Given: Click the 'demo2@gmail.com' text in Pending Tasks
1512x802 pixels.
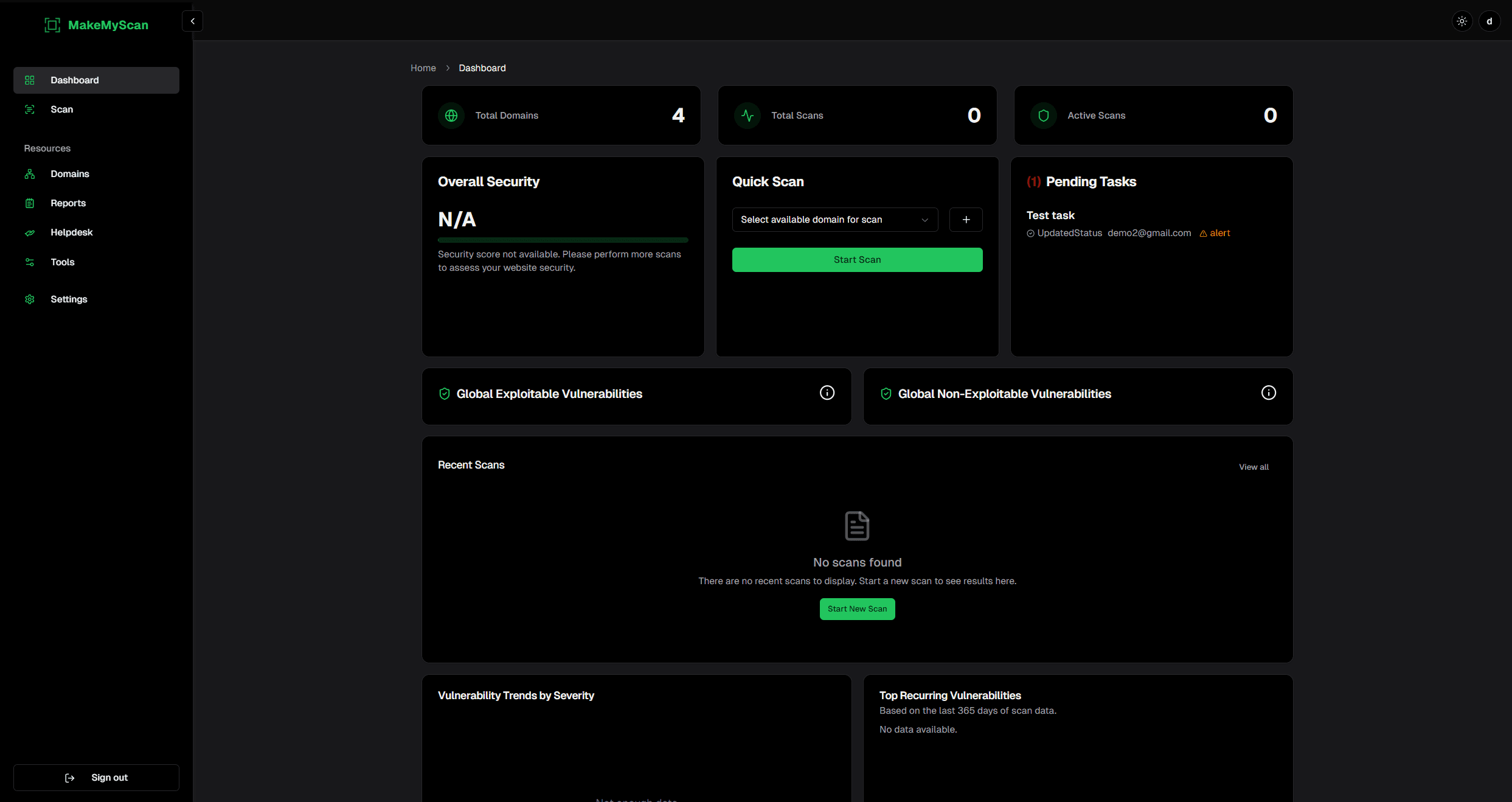Looking at the screenshot, I should point(1149,233).
